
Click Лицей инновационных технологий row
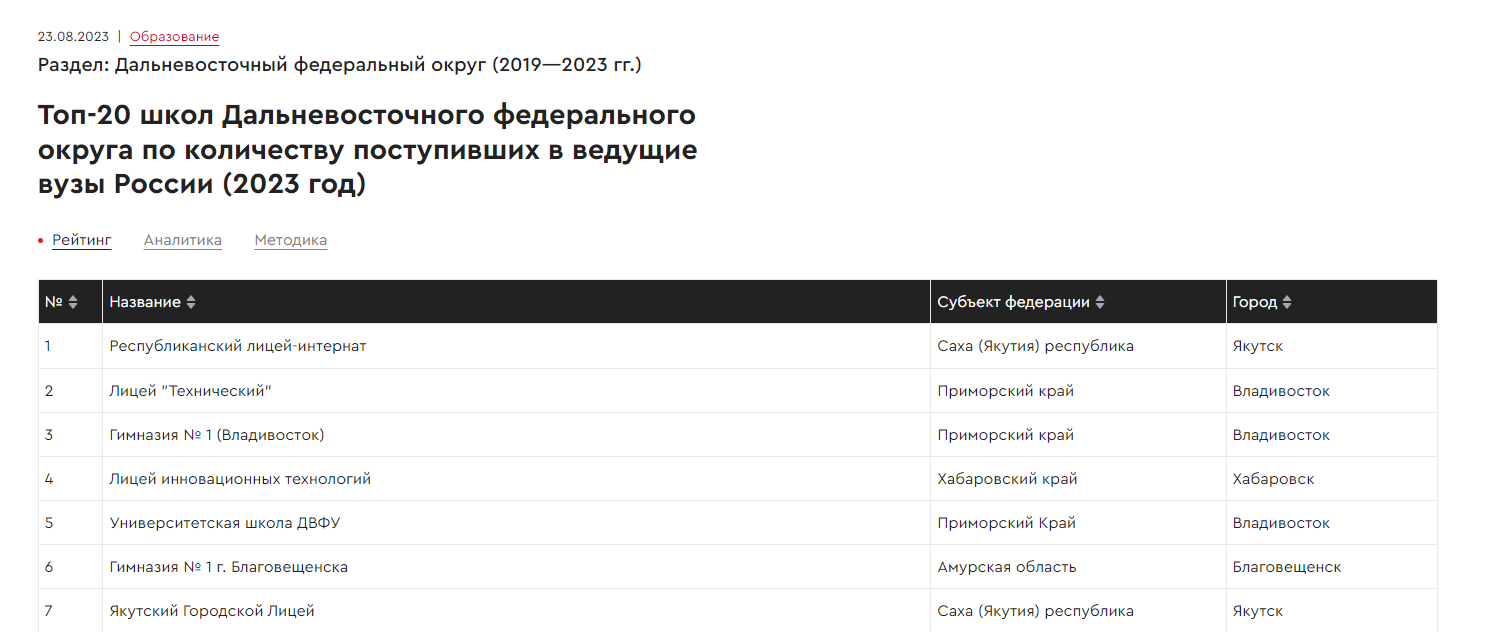point(738,479)
